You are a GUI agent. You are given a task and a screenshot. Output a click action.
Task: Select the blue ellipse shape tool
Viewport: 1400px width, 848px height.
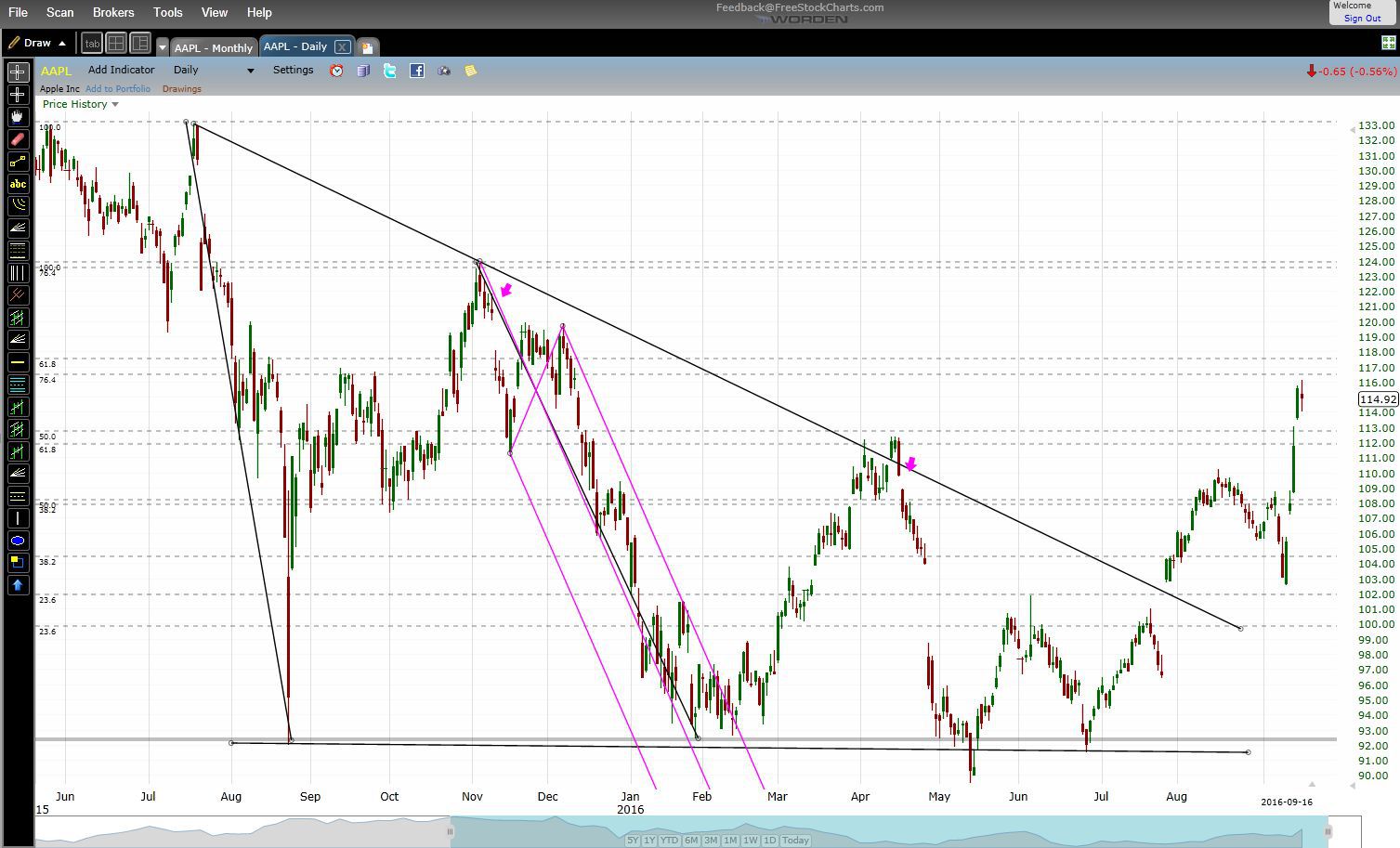click(17, 541)
